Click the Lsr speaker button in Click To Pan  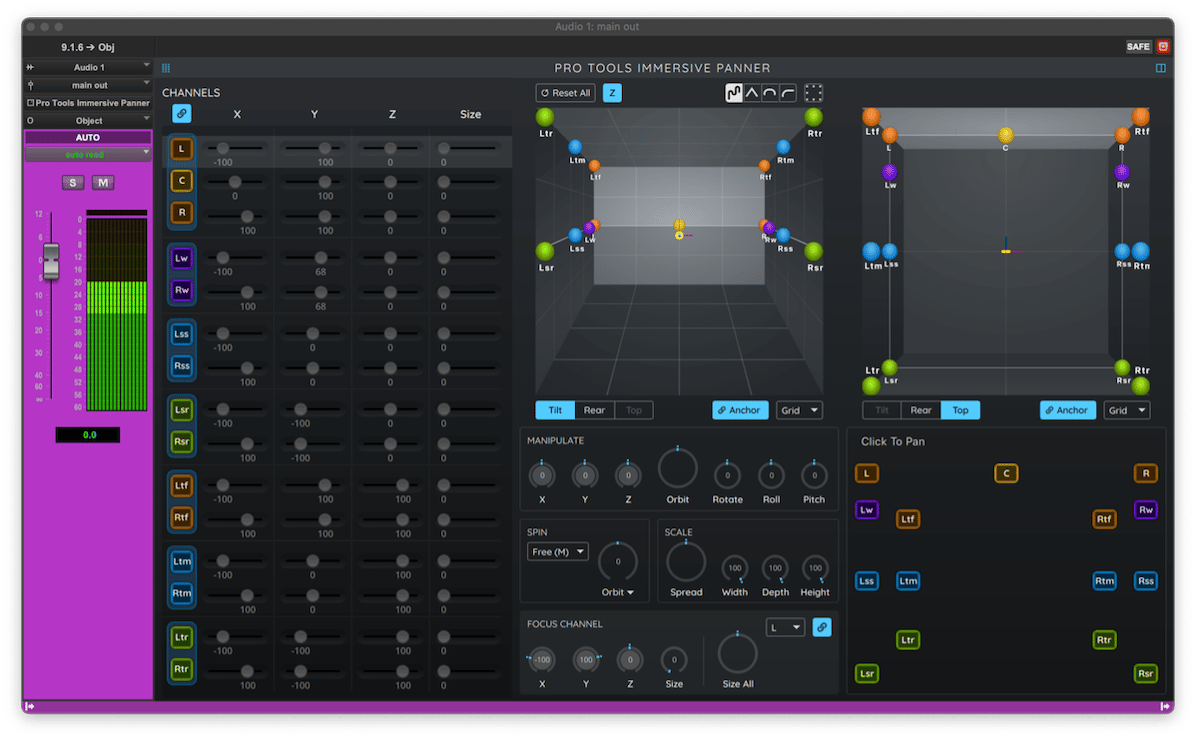(x=867, y=673)
